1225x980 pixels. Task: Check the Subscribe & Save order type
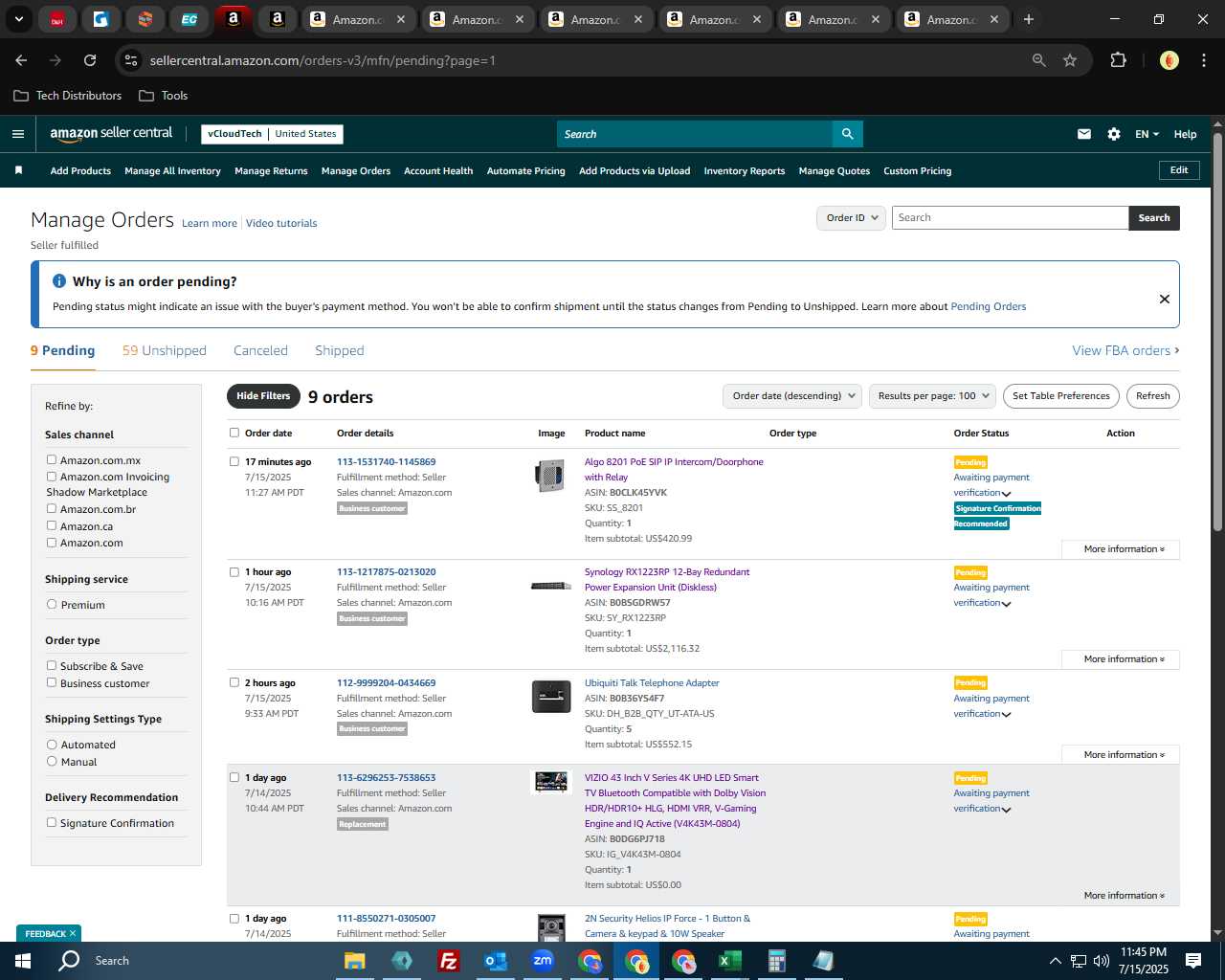pyautogui.click(x=52, y=665)
